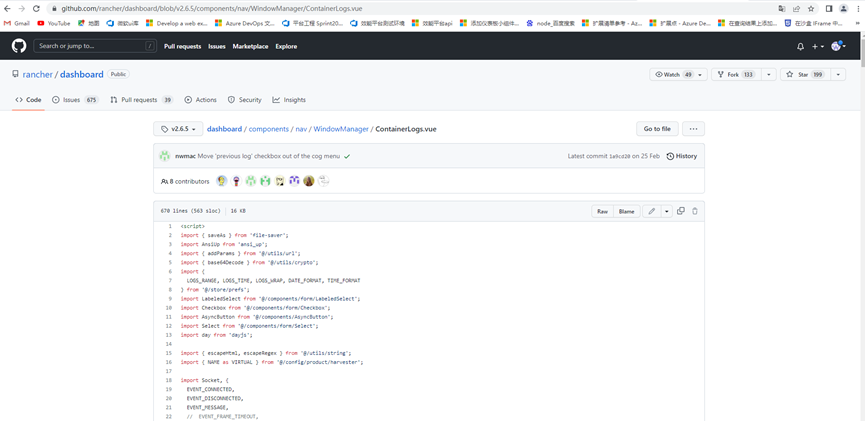Open the file History
This screenshot has height=421, width=865.
[682, 156]
